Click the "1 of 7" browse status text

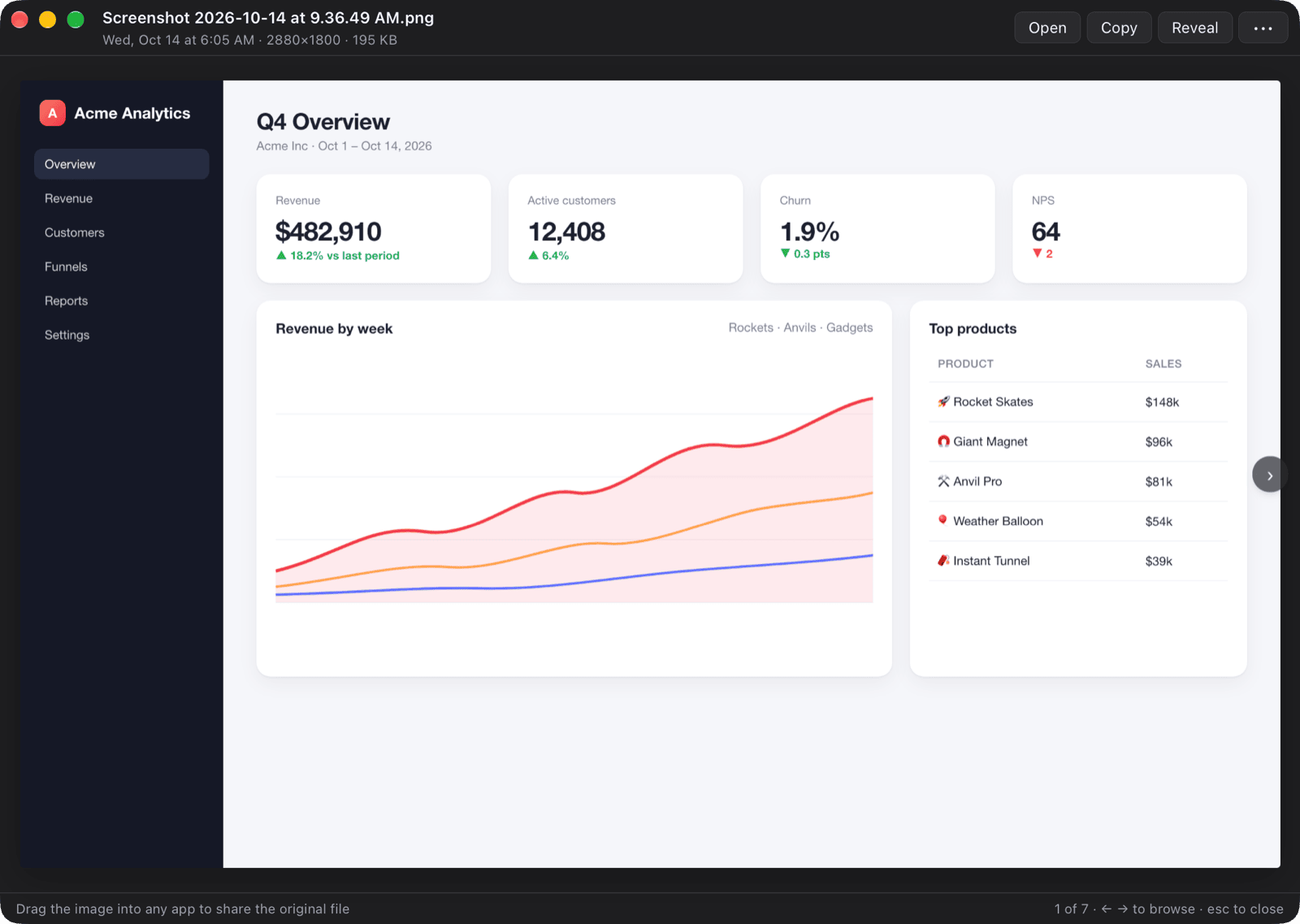[1071, 909]
